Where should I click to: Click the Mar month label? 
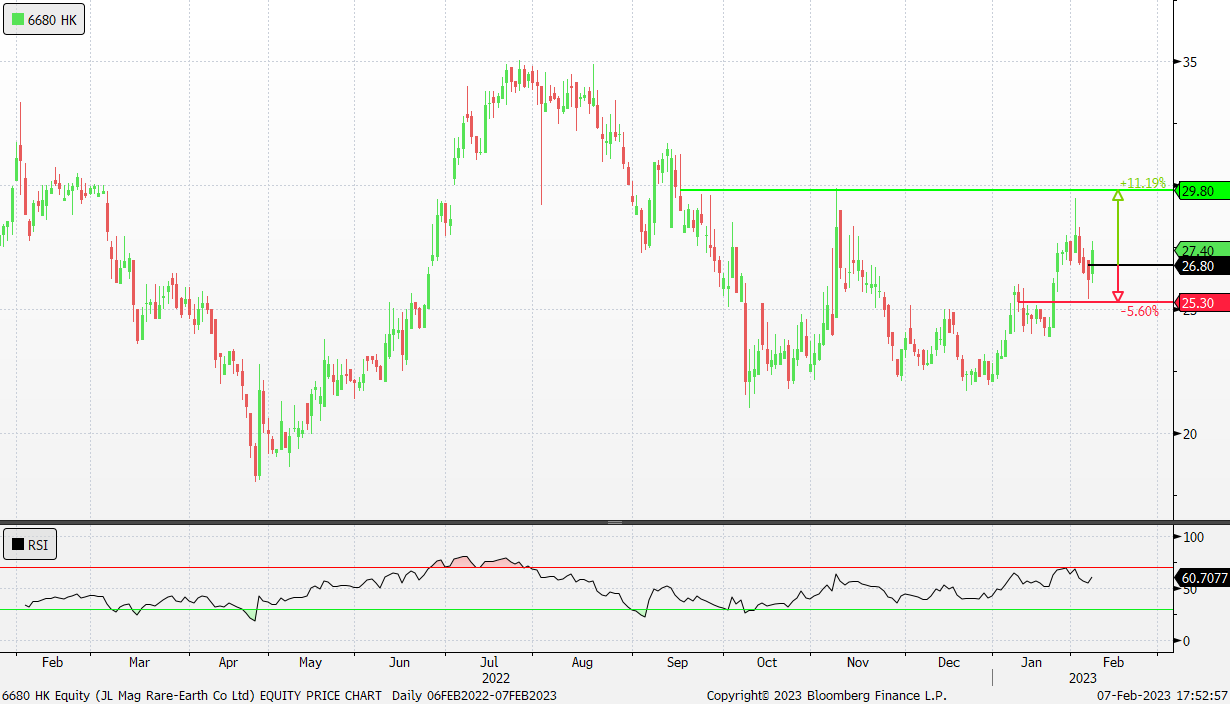(x=140, y=662)
